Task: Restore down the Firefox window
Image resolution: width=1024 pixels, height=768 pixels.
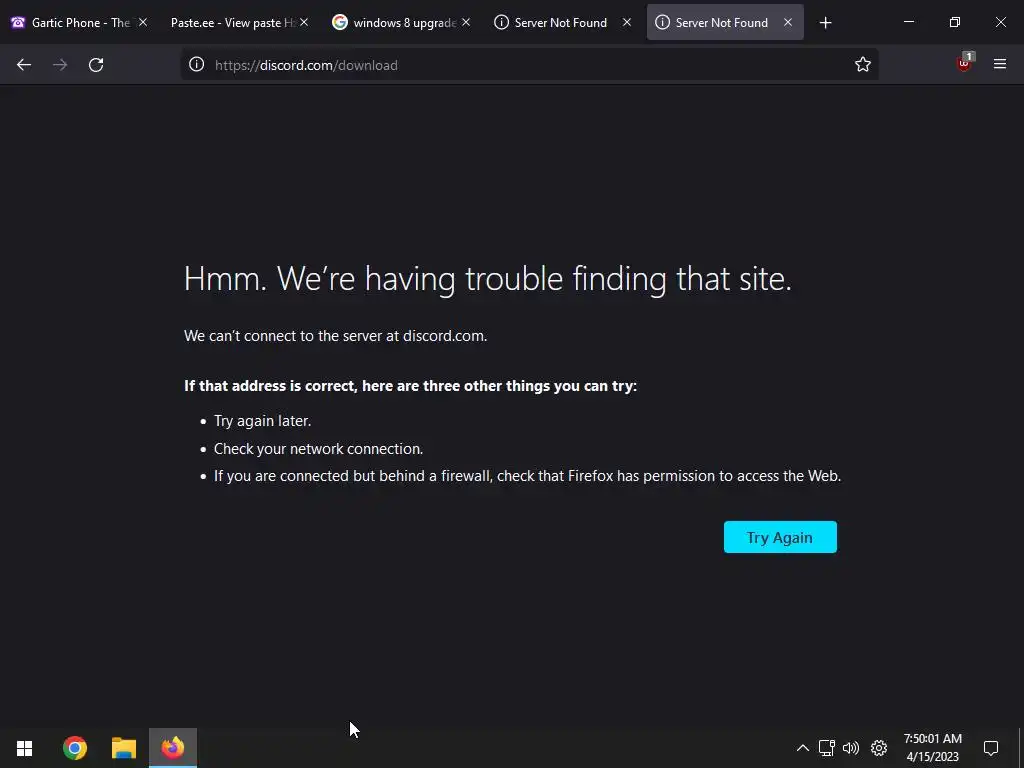Action: 955,22
